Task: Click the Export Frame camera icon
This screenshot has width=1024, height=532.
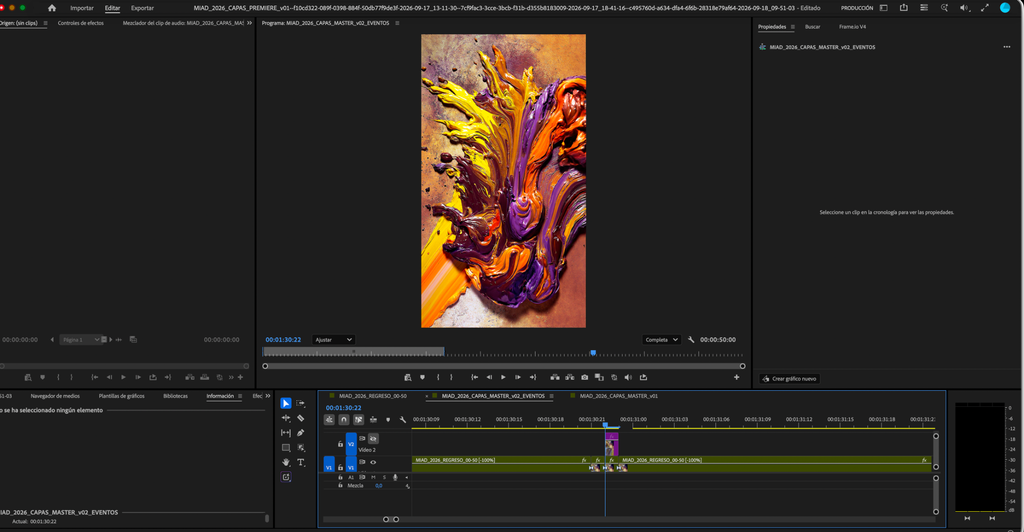Action: 584,377
